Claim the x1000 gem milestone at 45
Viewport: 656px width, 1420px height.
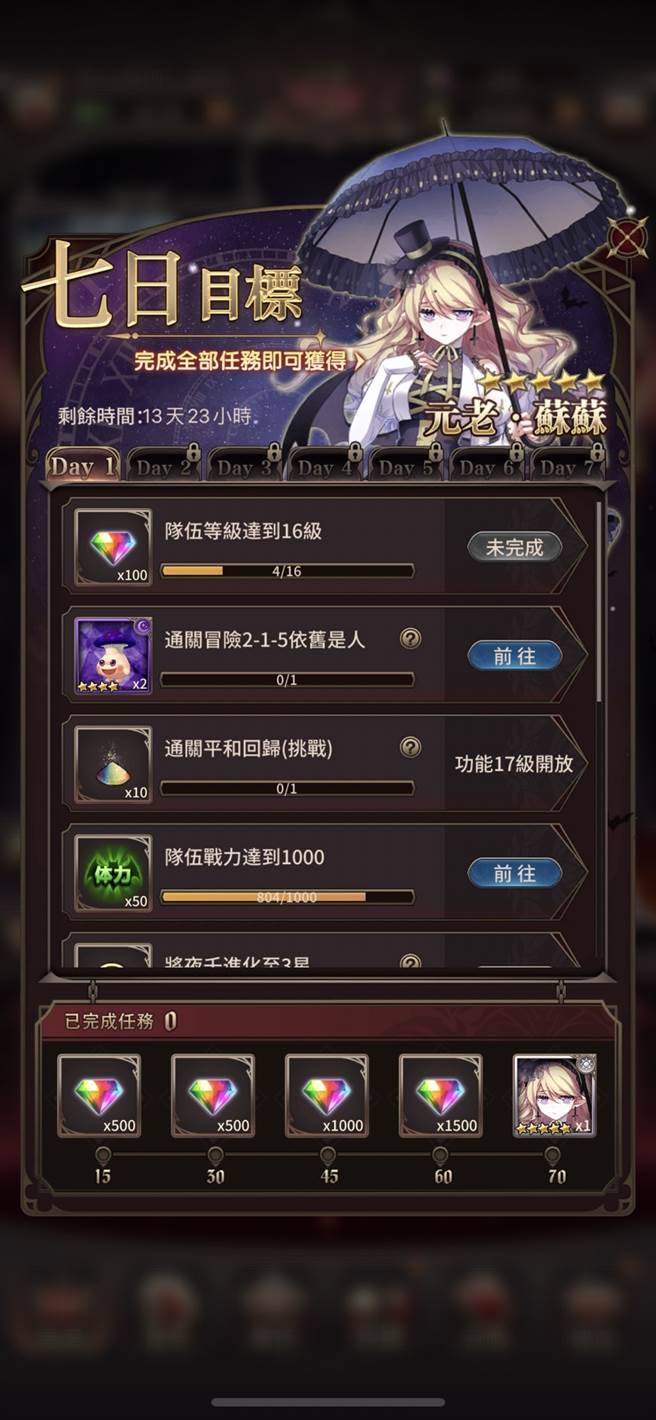coord(327,1096)
